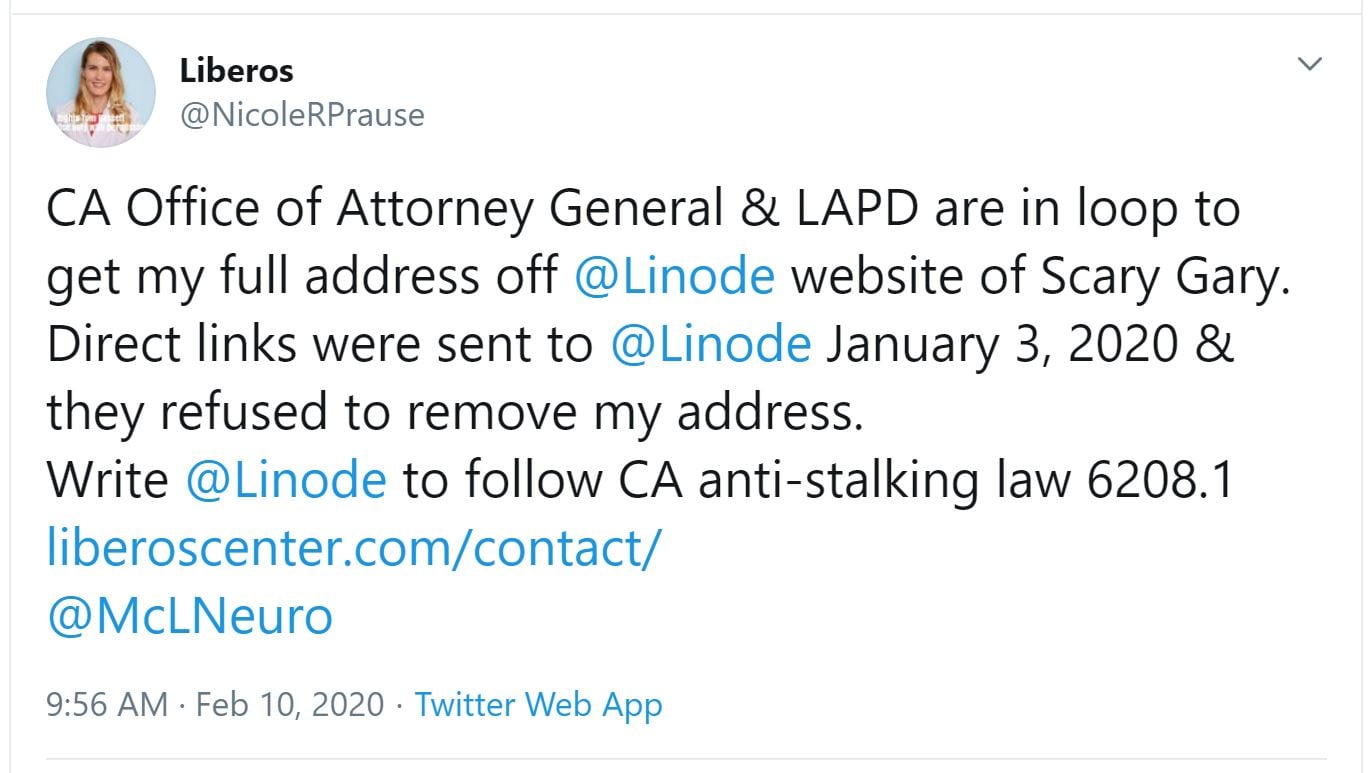
Task: Select the Feb 10, 2020 date
Action: pos(290,704)
